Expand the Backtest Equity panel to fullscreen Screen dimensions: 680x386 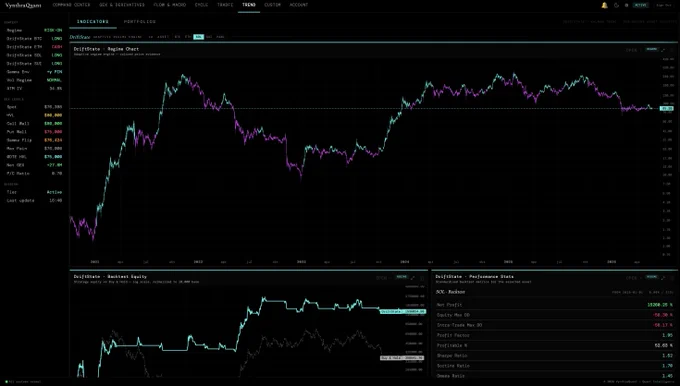pos(412,278)
